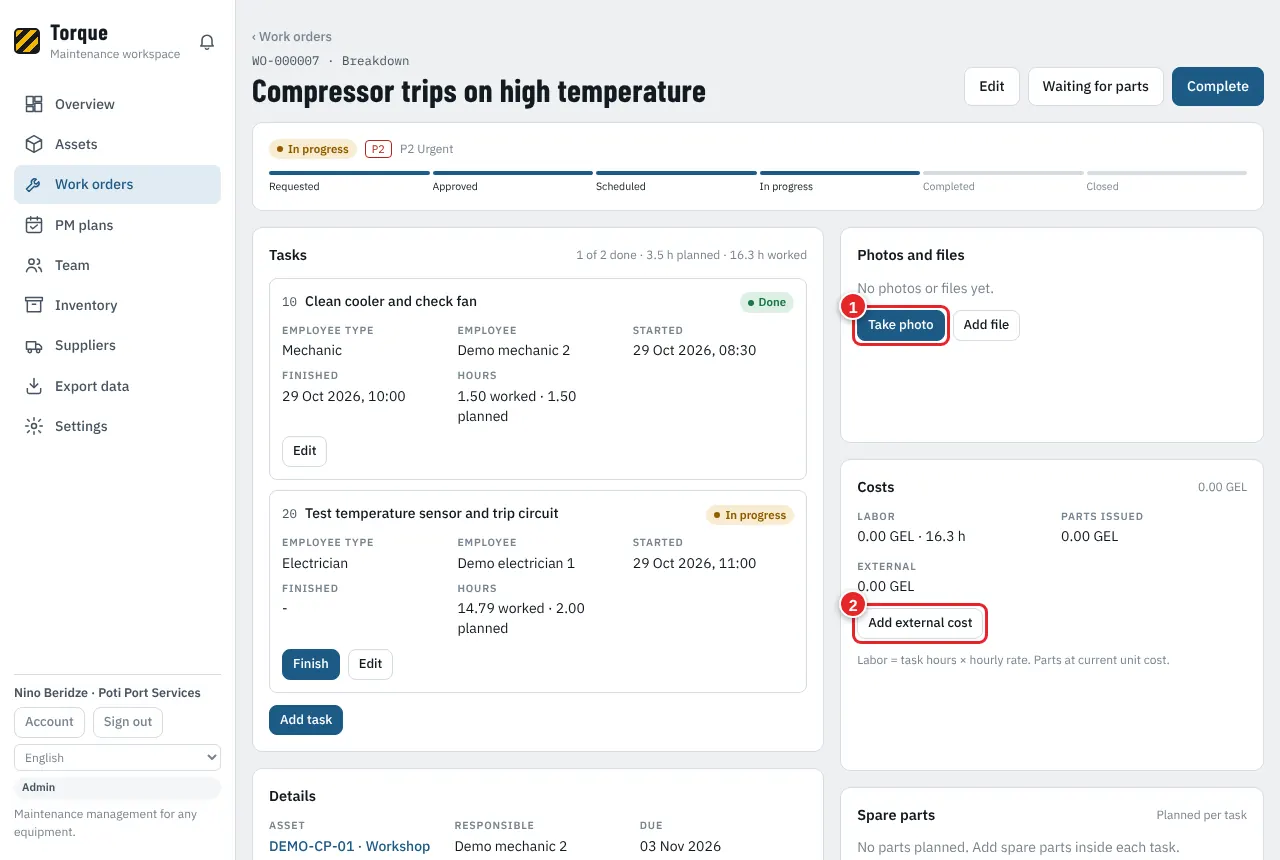Click the Assets cube icon
The height and width of the screenshot is (860, 1280).
point(34,144)
